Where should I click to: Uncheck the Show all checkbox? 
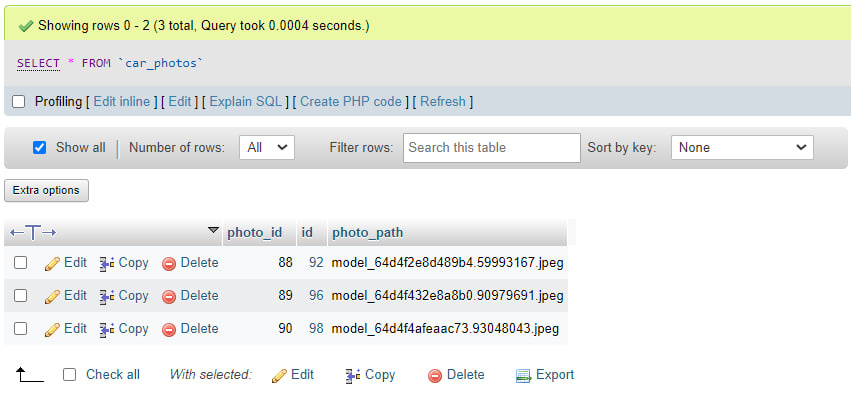click(40, 148)
